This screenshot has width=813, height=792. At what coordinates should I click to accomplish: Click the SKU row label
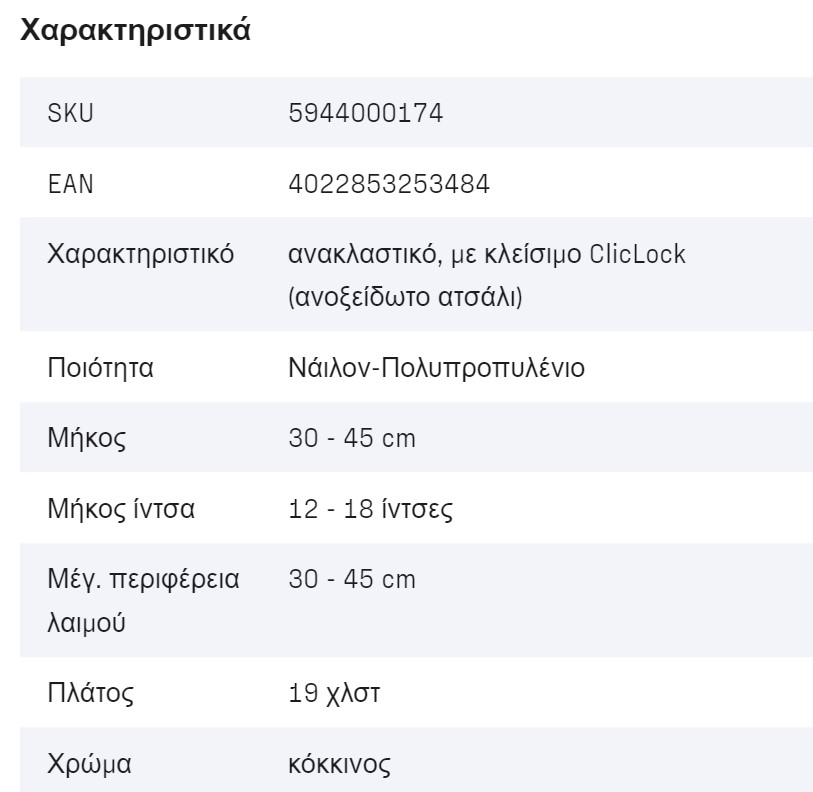click(x=70, y=113)
